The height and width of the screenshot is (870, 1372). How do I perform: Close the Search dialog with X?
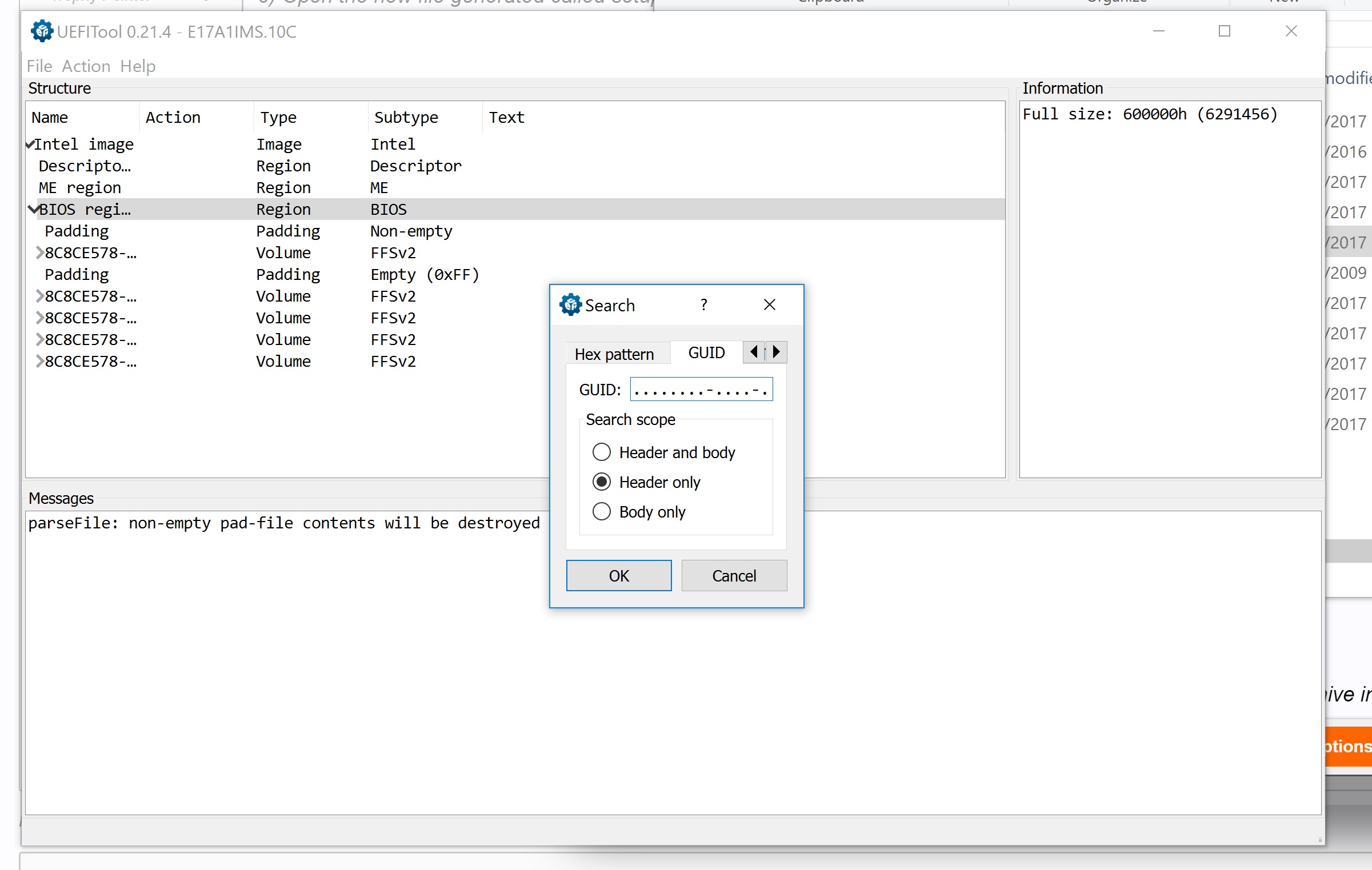point(769,305)
